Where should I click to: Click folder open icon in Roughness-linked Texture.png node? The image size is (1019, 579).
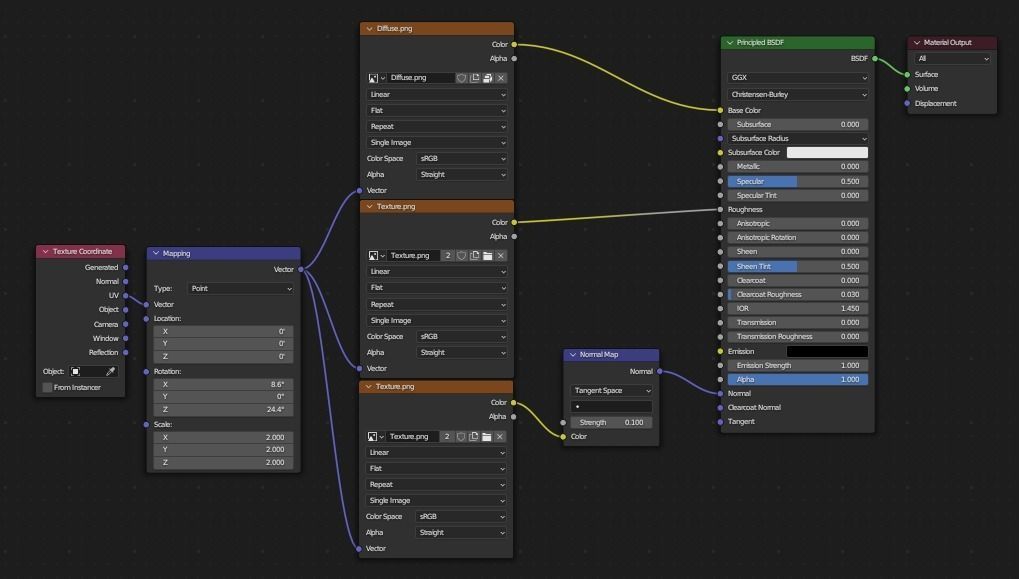tap(487, 256)
